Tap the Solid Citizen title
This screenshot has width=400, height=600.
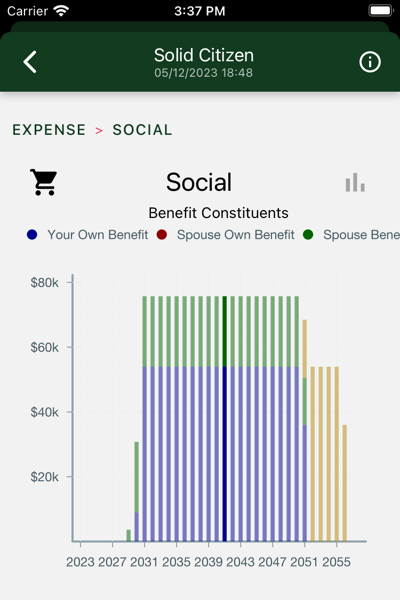(x=204, y=55)
